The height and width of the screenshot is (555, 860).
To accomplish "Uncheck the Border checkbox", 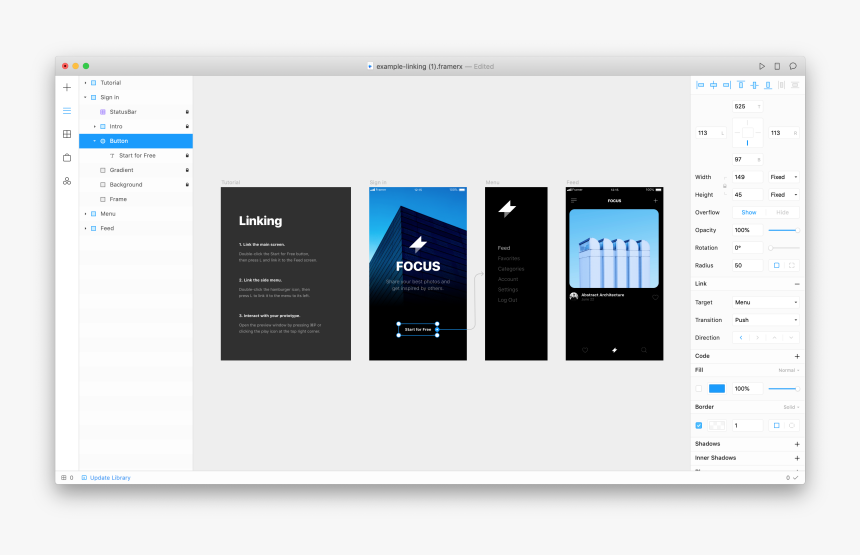I will (699, 426).
